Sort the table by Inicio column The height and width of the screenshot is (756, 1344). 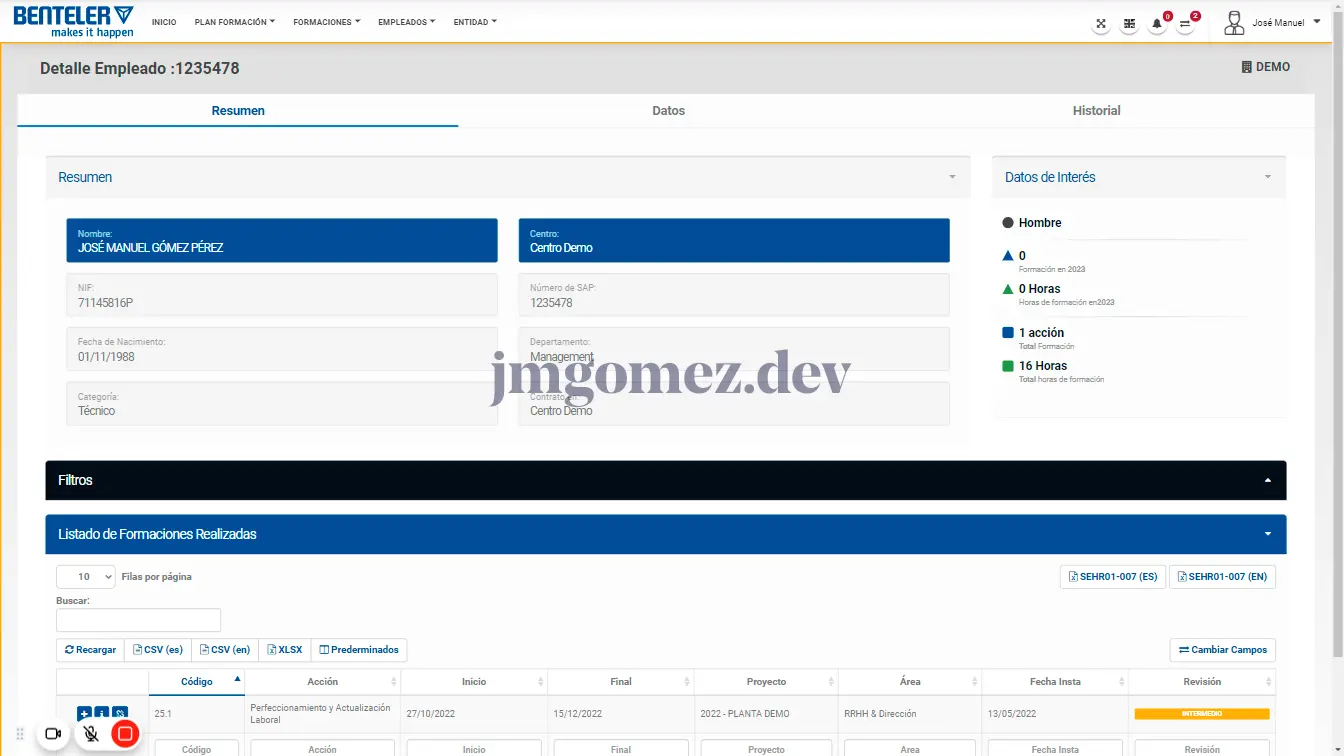click(x=474, y=682)
